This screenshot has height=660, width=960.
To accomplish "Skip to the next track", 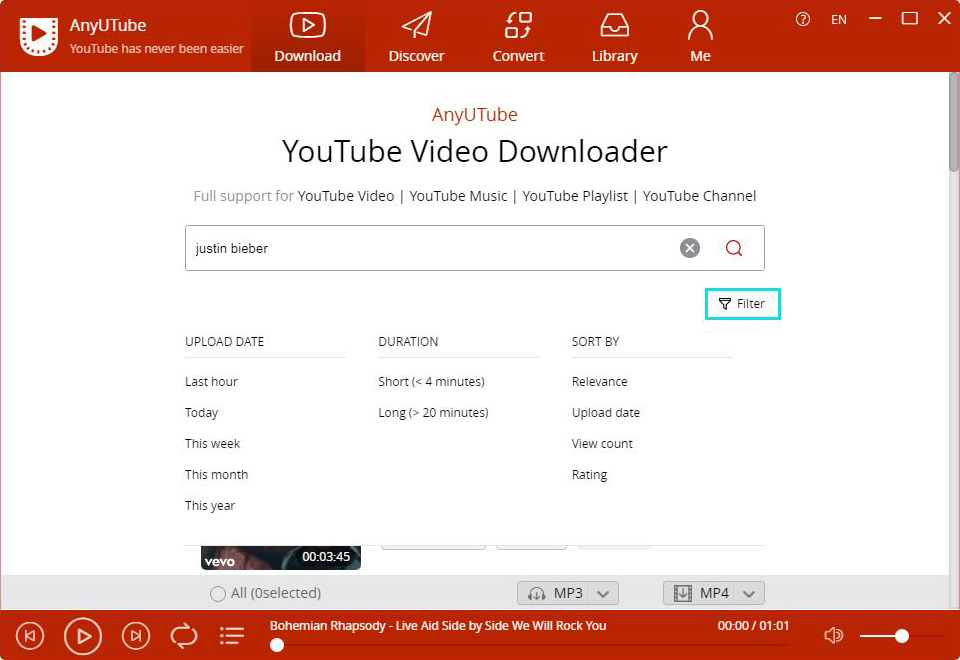I will click(x=136, y=636).
